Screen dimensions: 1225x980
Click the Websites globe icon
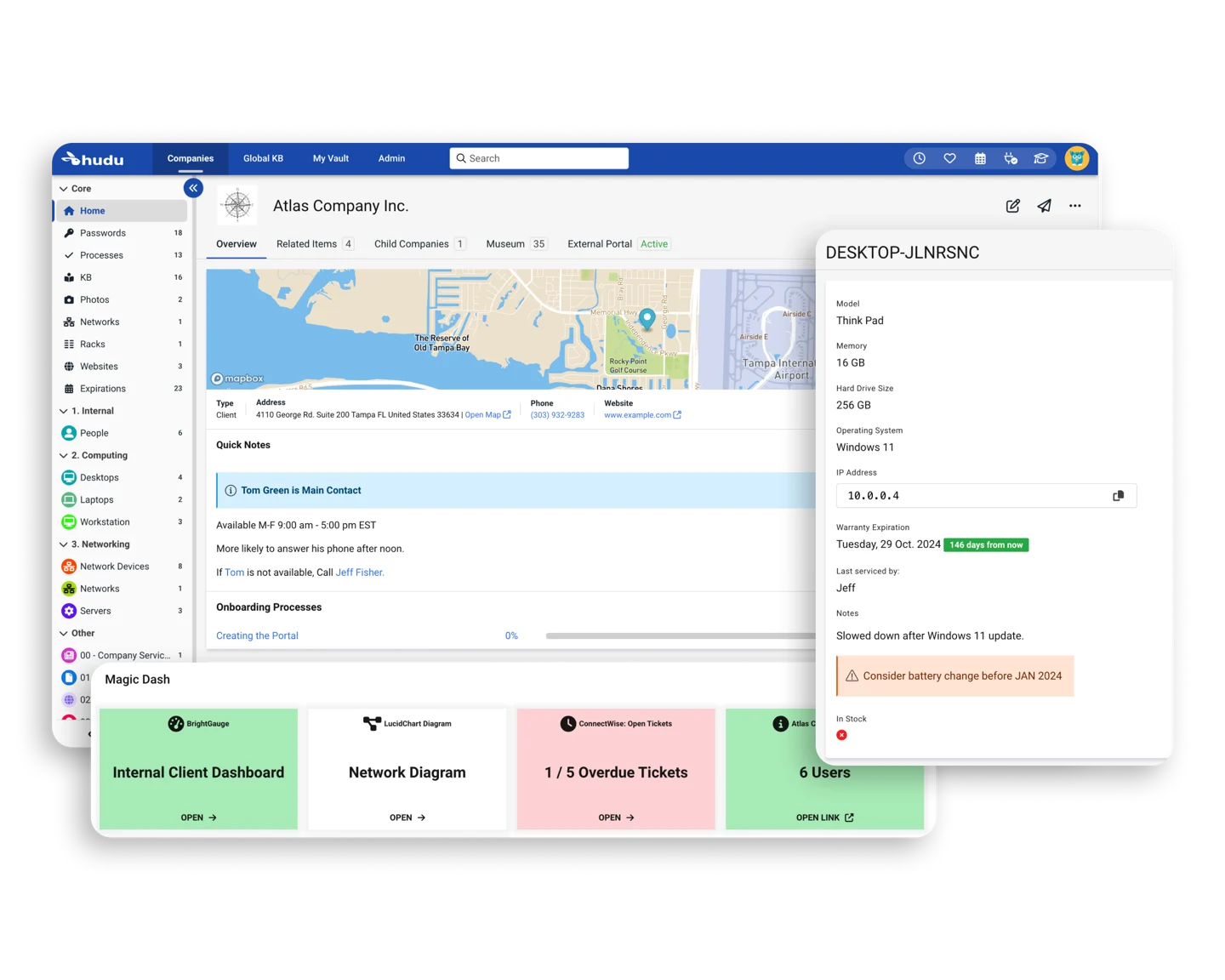pyautogui.click(x=69, y=367)
